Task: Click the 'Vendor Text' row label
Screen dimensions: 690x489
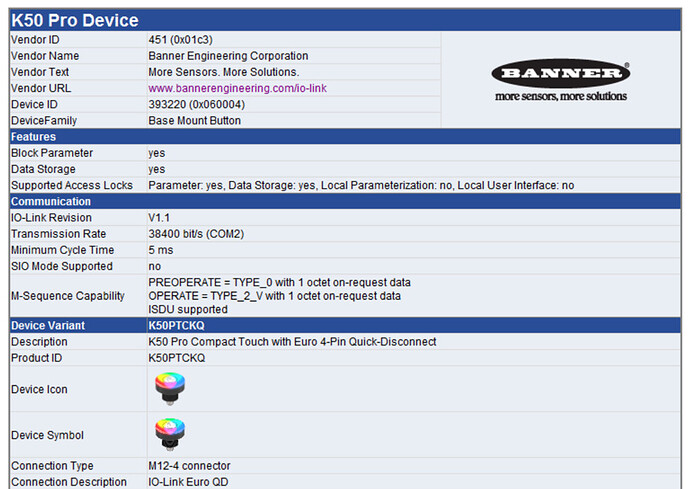Action: pos(40,72)
